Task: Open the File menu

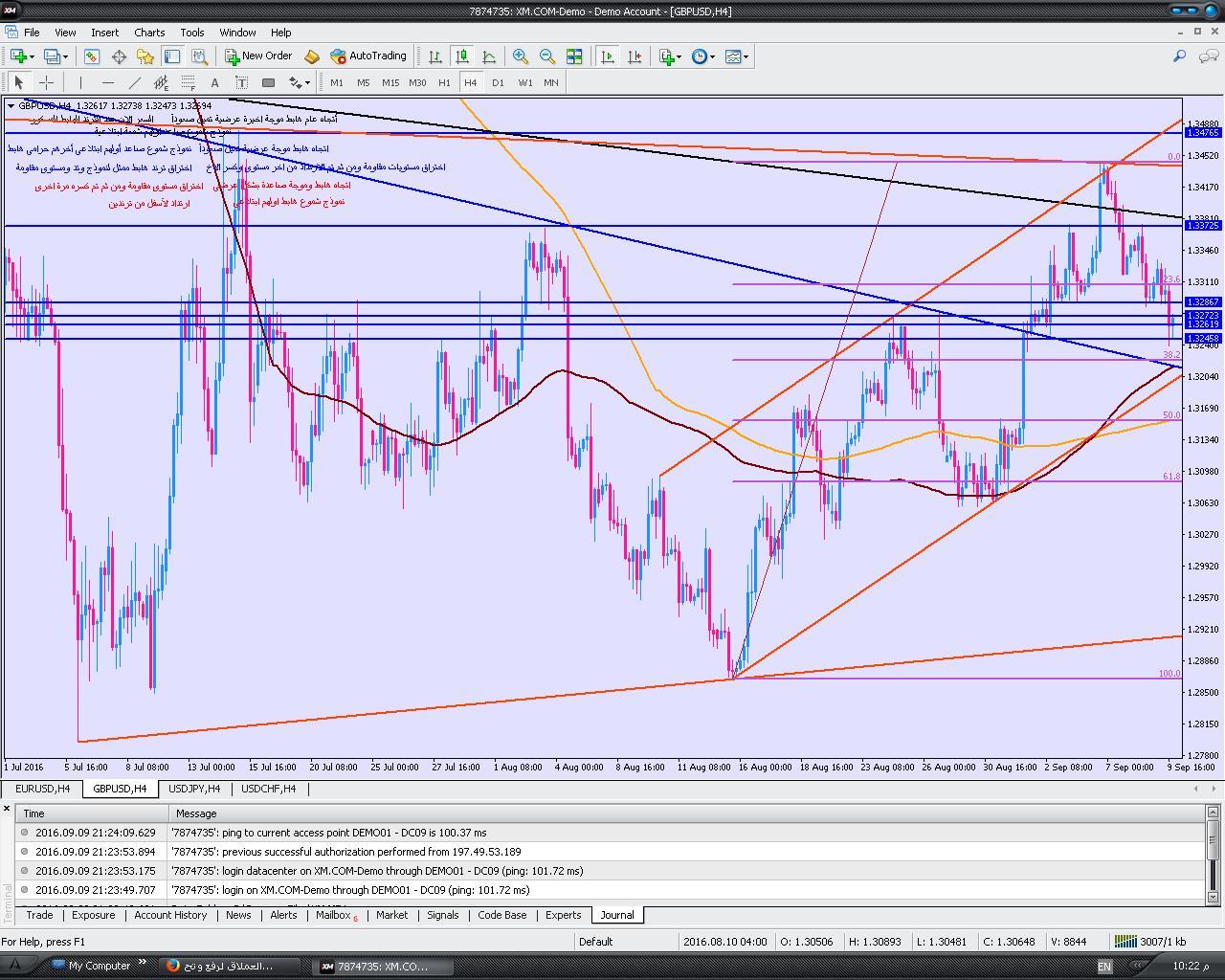Action: (x=32, y=33)
